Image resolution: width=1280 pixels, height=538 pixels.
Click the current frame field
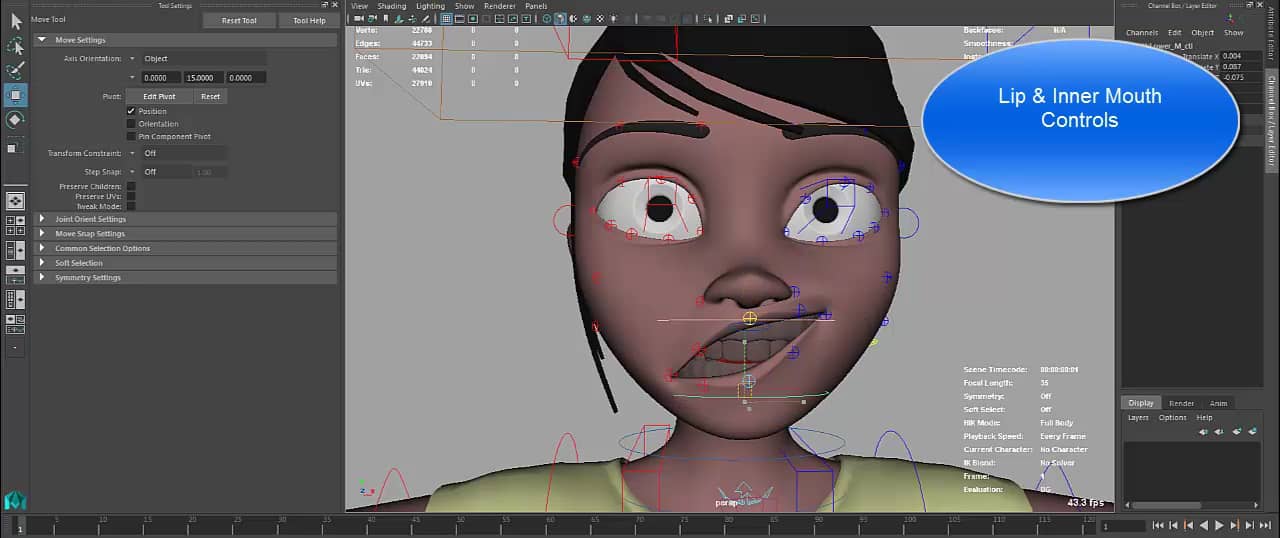point(1123,525)
